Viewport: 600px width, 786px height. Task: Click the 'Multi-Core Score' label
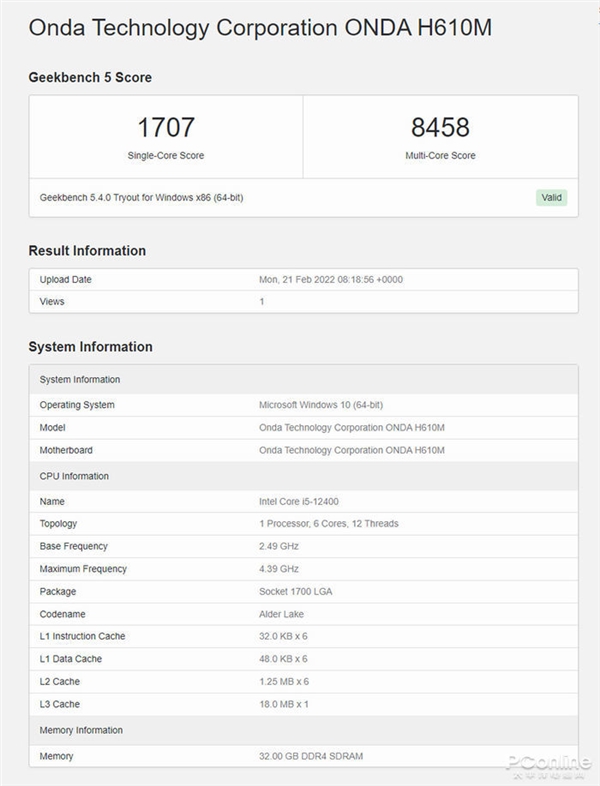[x=440, y=155]
